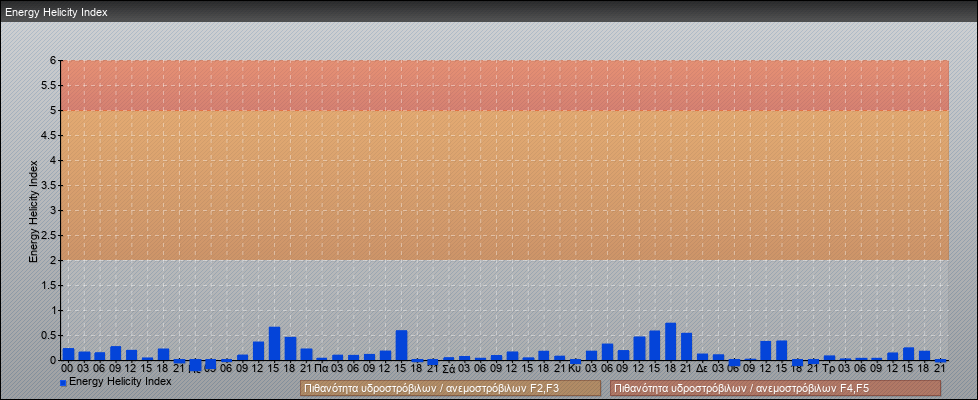This screenshot has height=400, width=978.
Task: Click the Δε day label on x-axis
Action: [702, 369]
